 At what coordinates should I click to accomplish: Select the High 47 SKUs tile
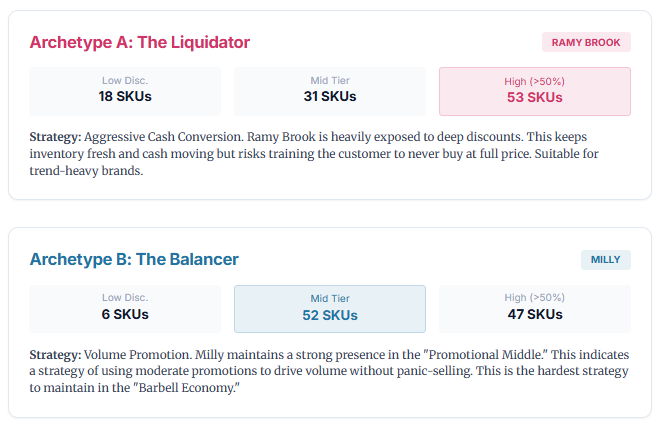click(x=535, y=309)
